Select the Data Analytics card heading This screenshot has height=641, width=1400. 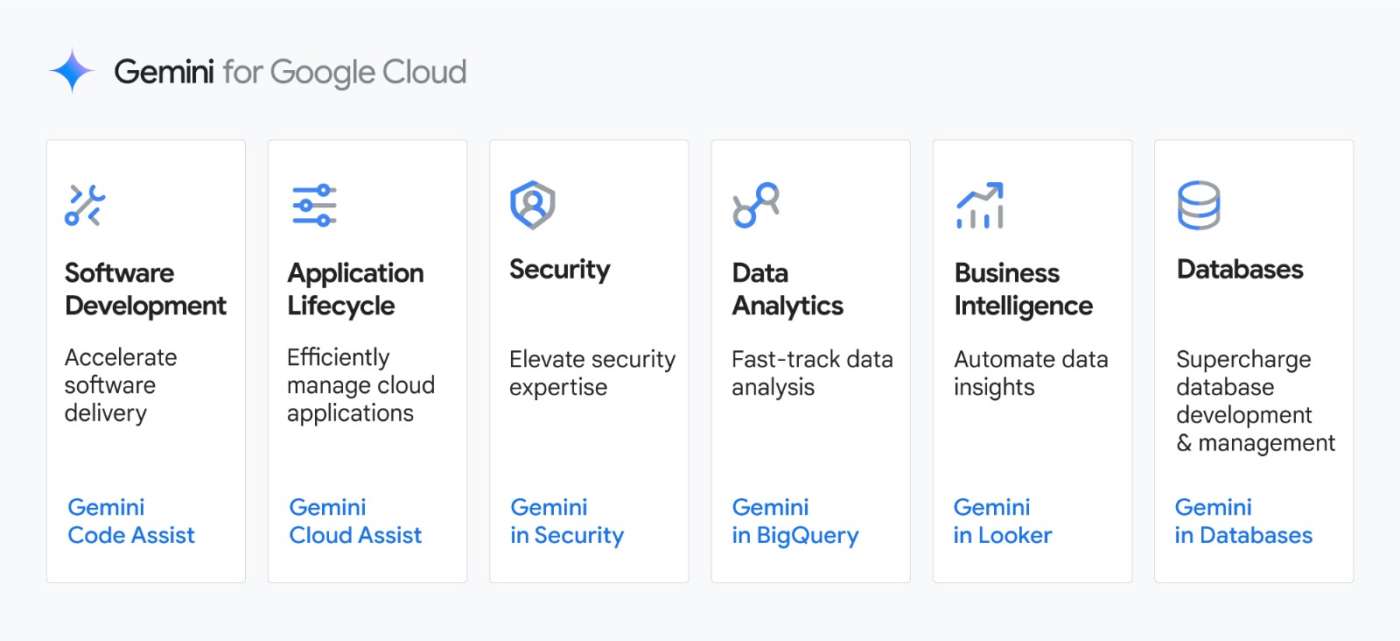(787, 289)
